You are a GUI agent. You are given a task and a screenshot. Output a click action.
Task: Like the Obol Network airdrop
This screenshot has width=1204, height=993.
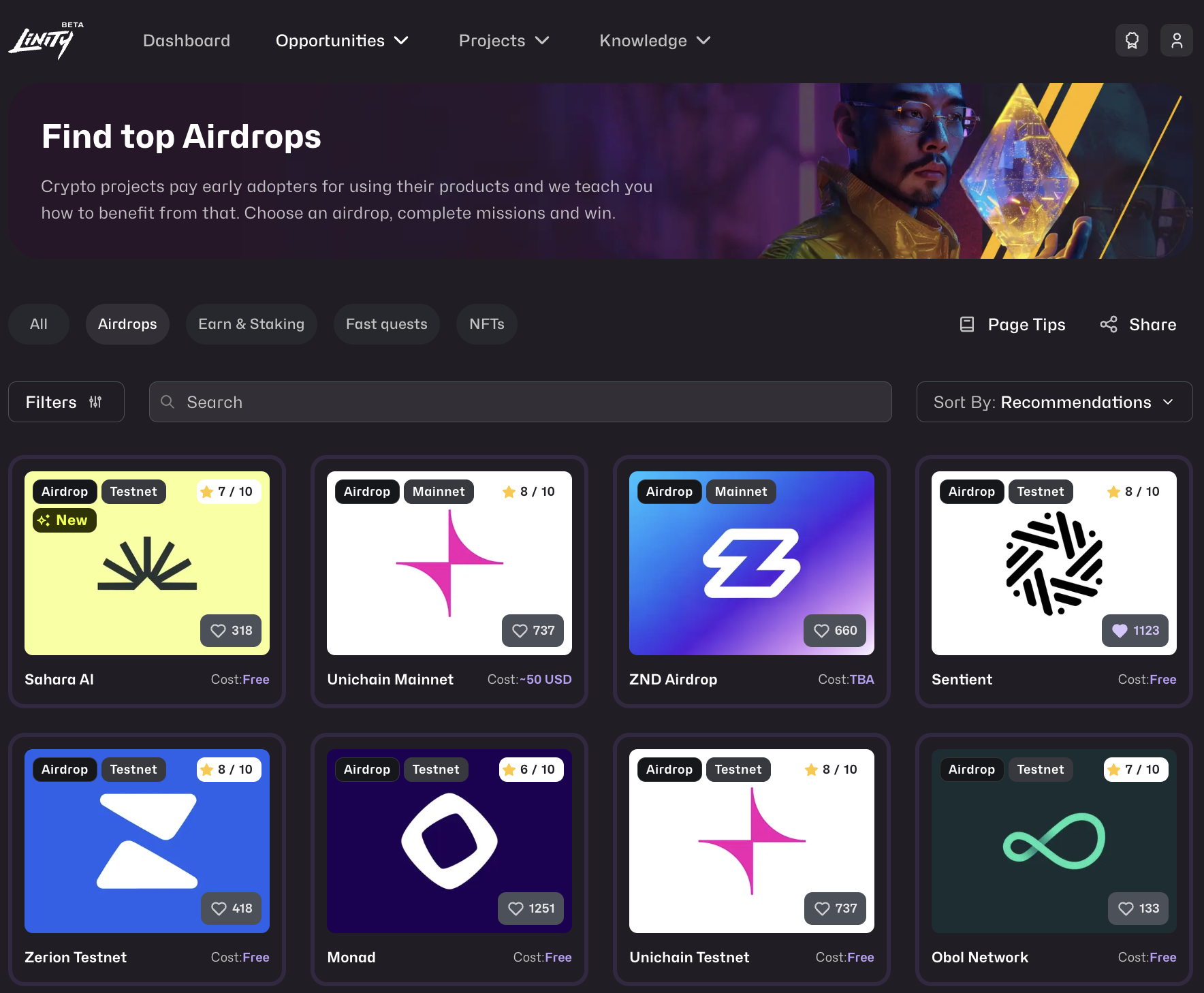[1137, 909]
